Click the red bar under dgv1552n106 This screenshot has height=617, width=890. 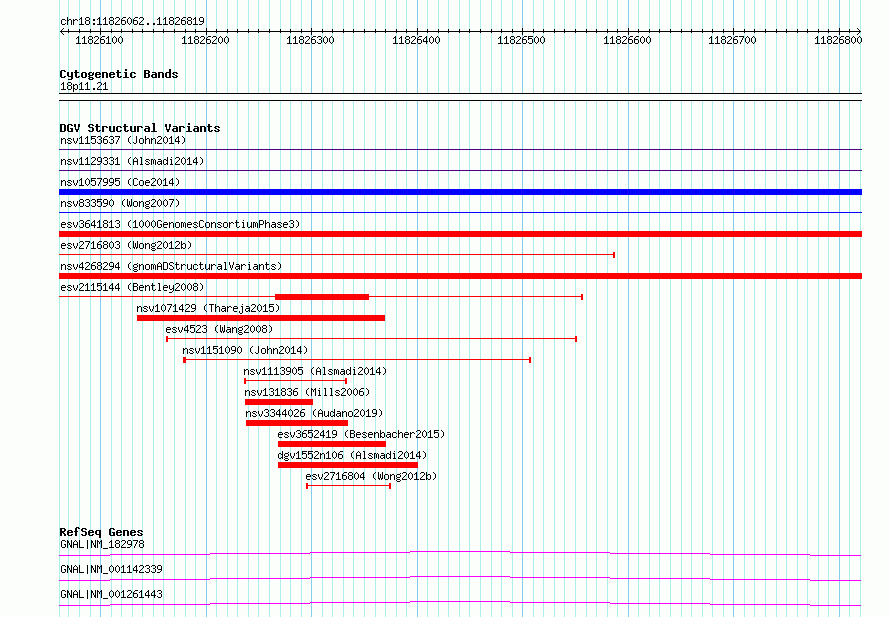pyautogui.click(x=348, y=465)
